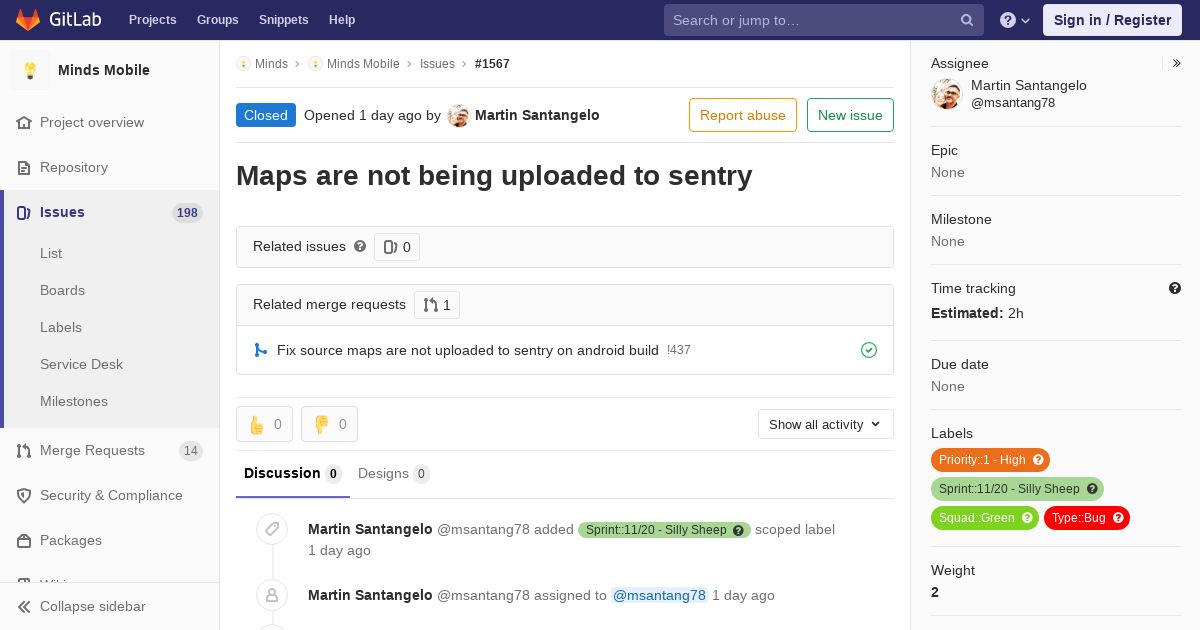Click the Priority label help icon
1200x630 pixels.
point(1038,460)
